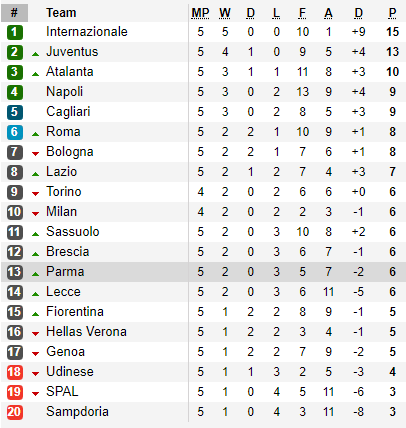The width and height of the screenshot is (406, 428).
Task: Click the blue position 6 badge
Action: [x=15, y=132]
